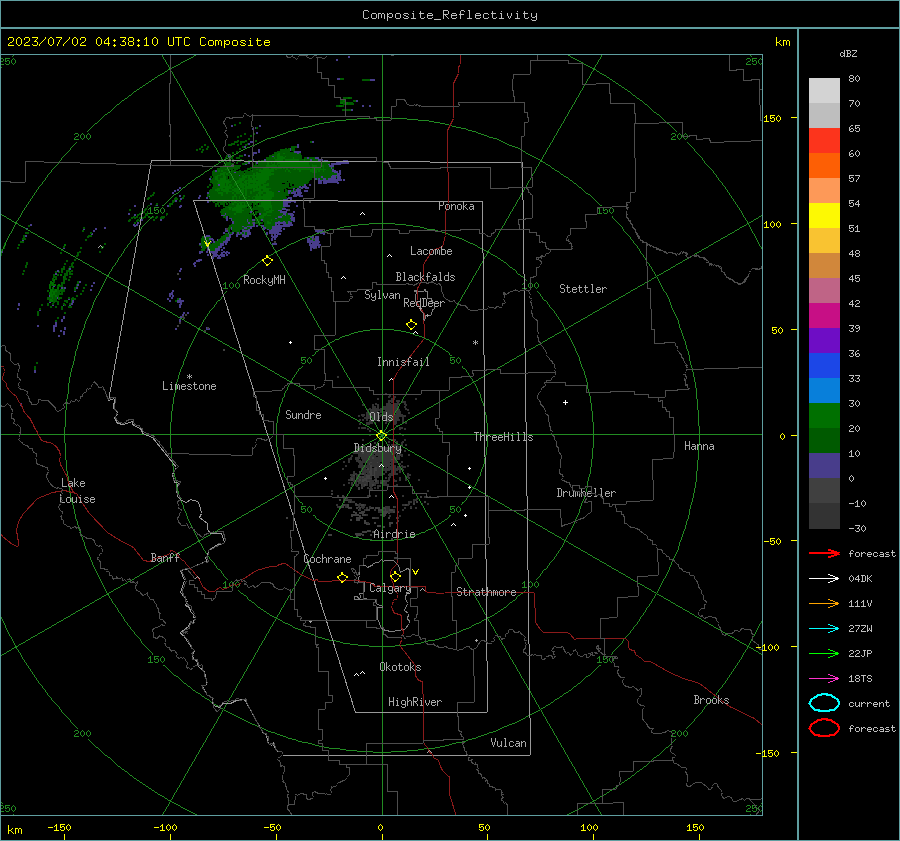
Task: Click the yellow diamond marker beside Cochrane
Action: coord(342,577)
